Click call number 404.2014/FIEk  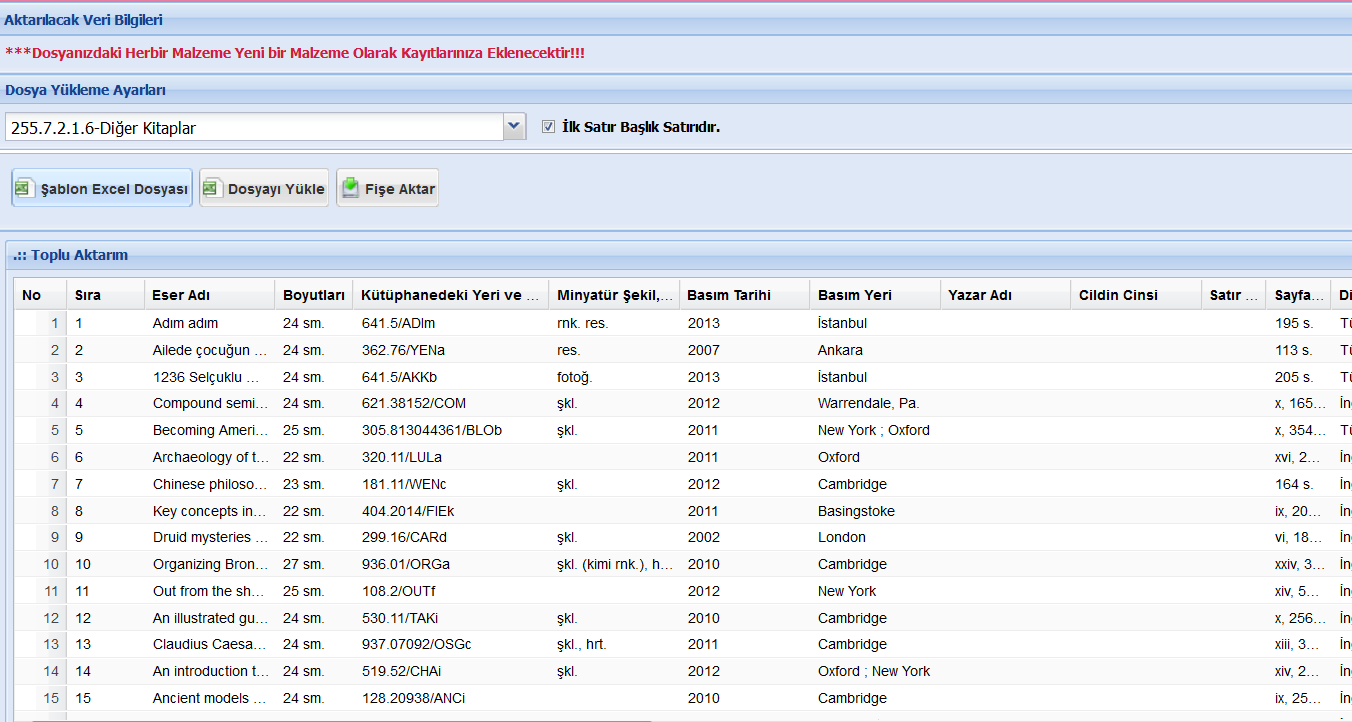pos(407,511)
